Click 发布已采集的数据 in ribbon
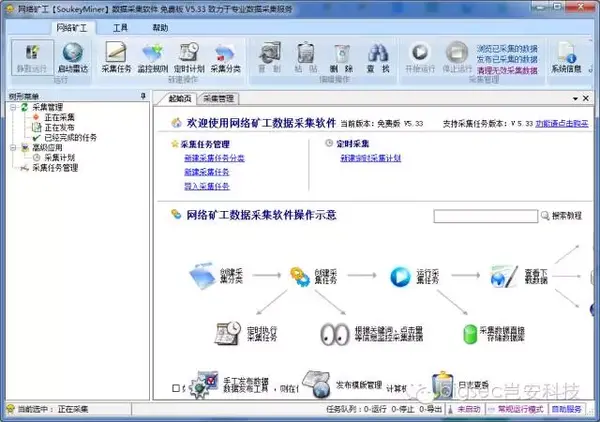The image size is (600, 422). tap(507, 59)
